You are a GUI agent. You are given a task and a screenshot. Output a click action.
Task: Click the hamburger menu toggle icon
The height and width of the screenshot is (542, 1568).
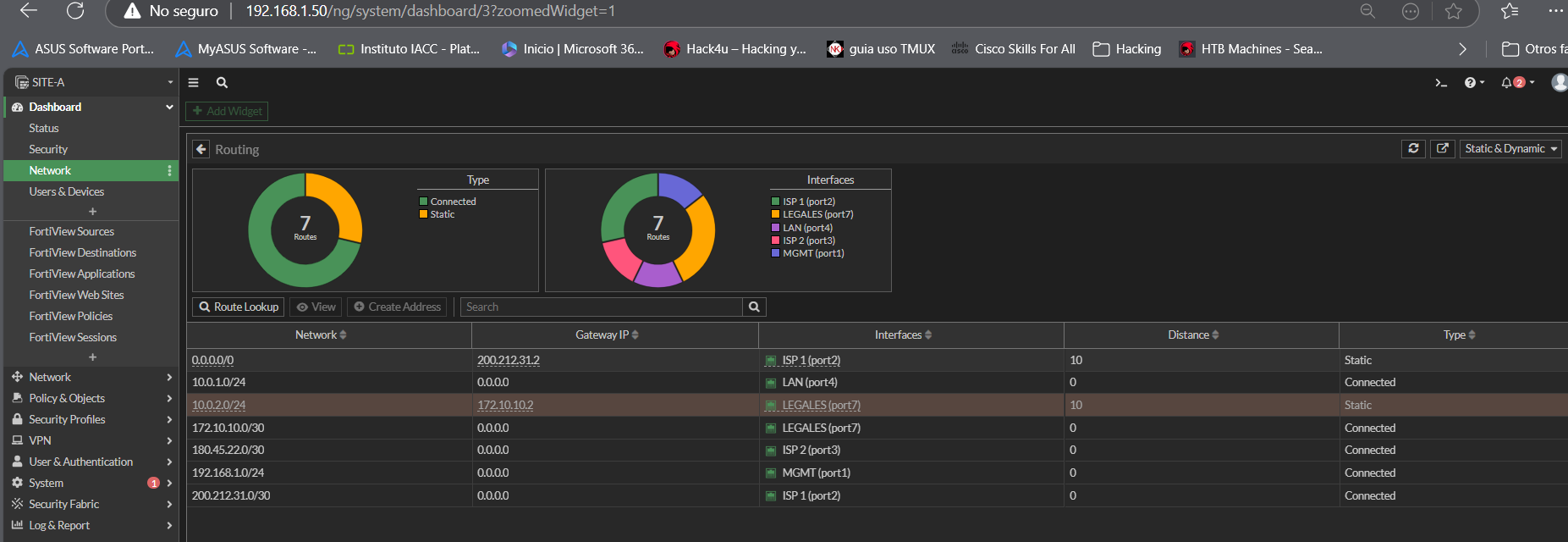tap(193, 83)
